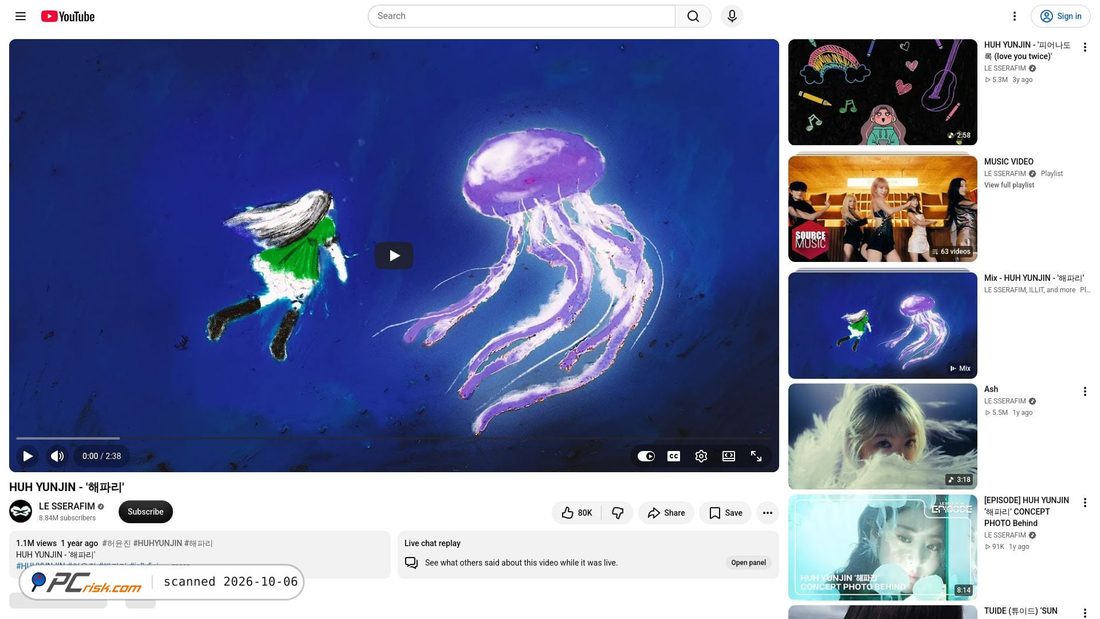This screenshot has width=1100, height=619.
Task: Open options menu for TUIDE video
Action: [x=1085, y=613]
